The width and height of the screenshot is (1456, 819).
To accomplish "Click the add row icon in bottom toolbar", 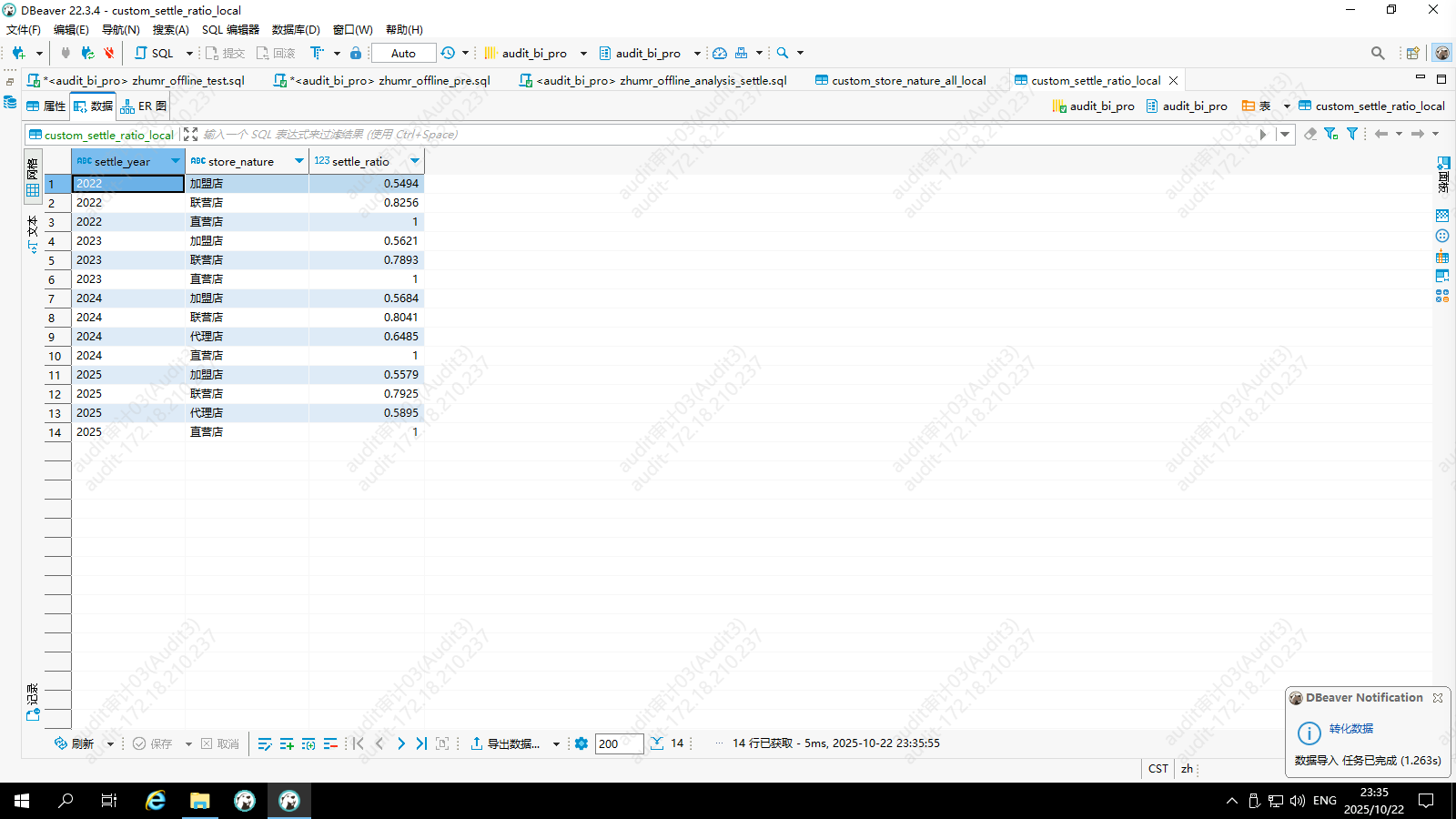I will point(287,743).
